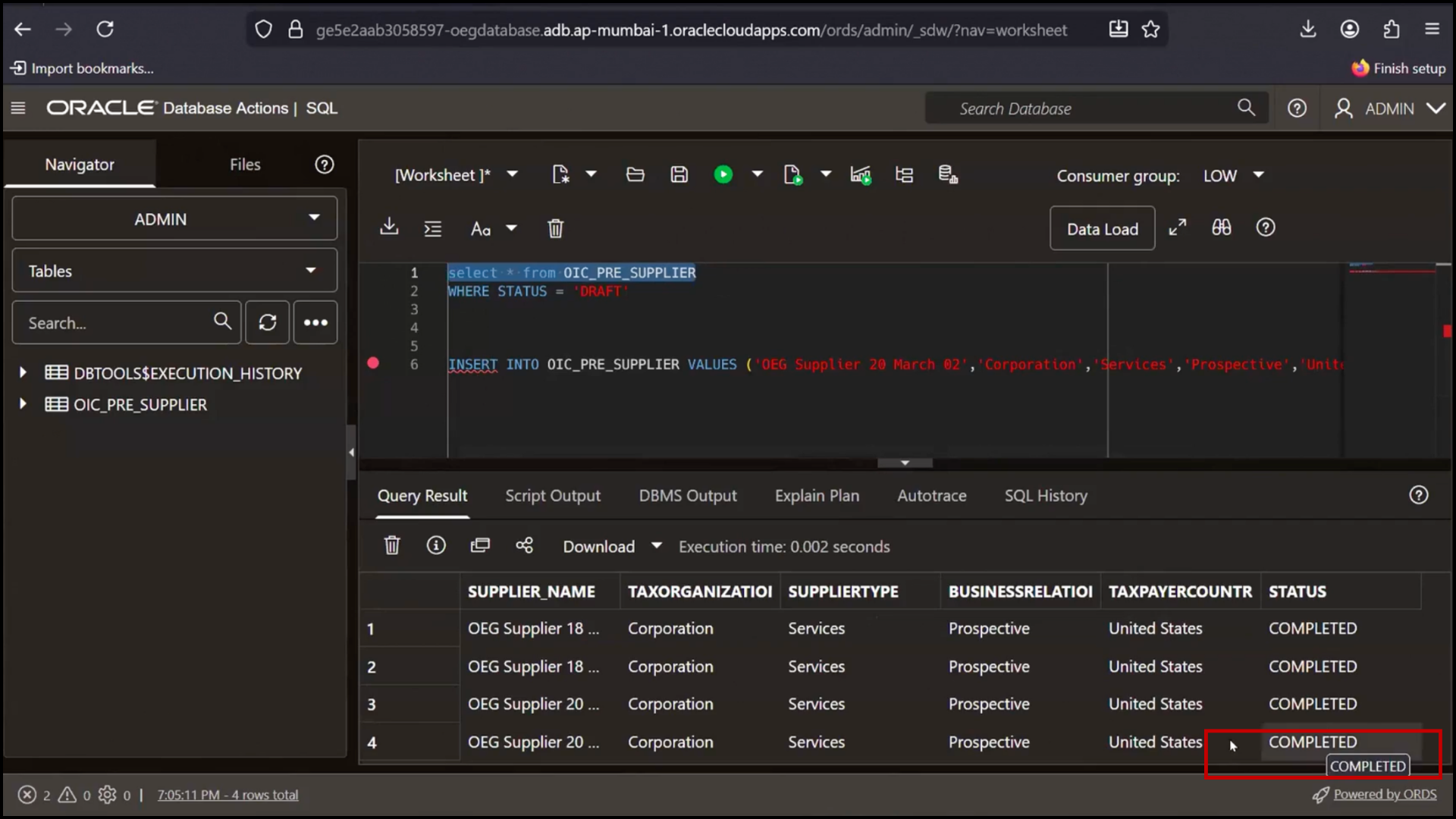1456x819 pixels.
Task: Click the Query Result info icon
Action: pos(436,545)
